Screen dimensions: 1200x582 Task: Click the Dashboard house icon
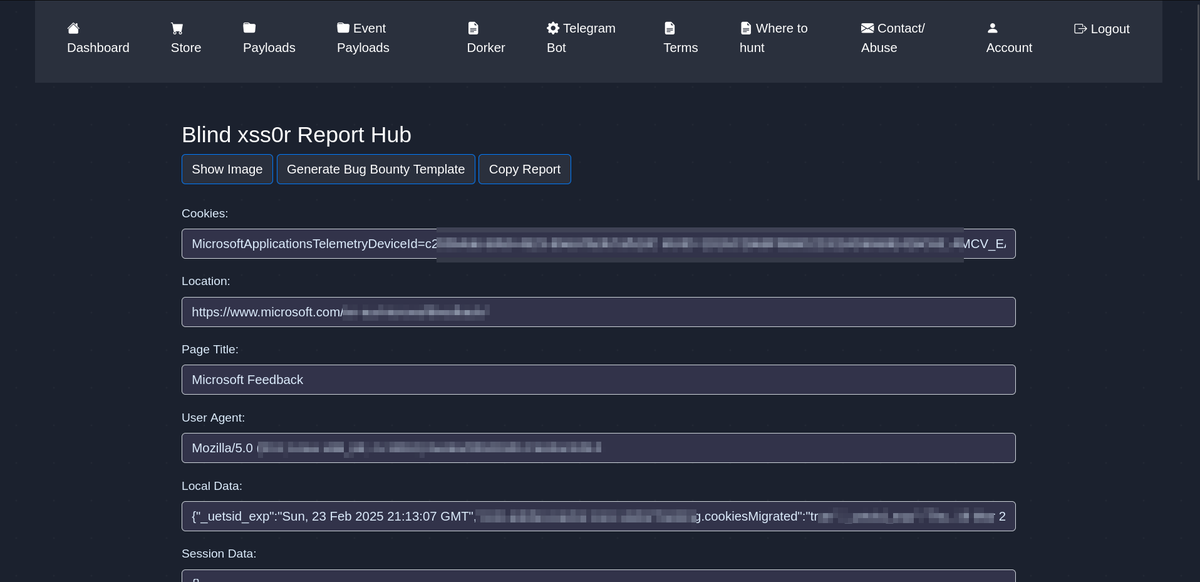[74, 28]
